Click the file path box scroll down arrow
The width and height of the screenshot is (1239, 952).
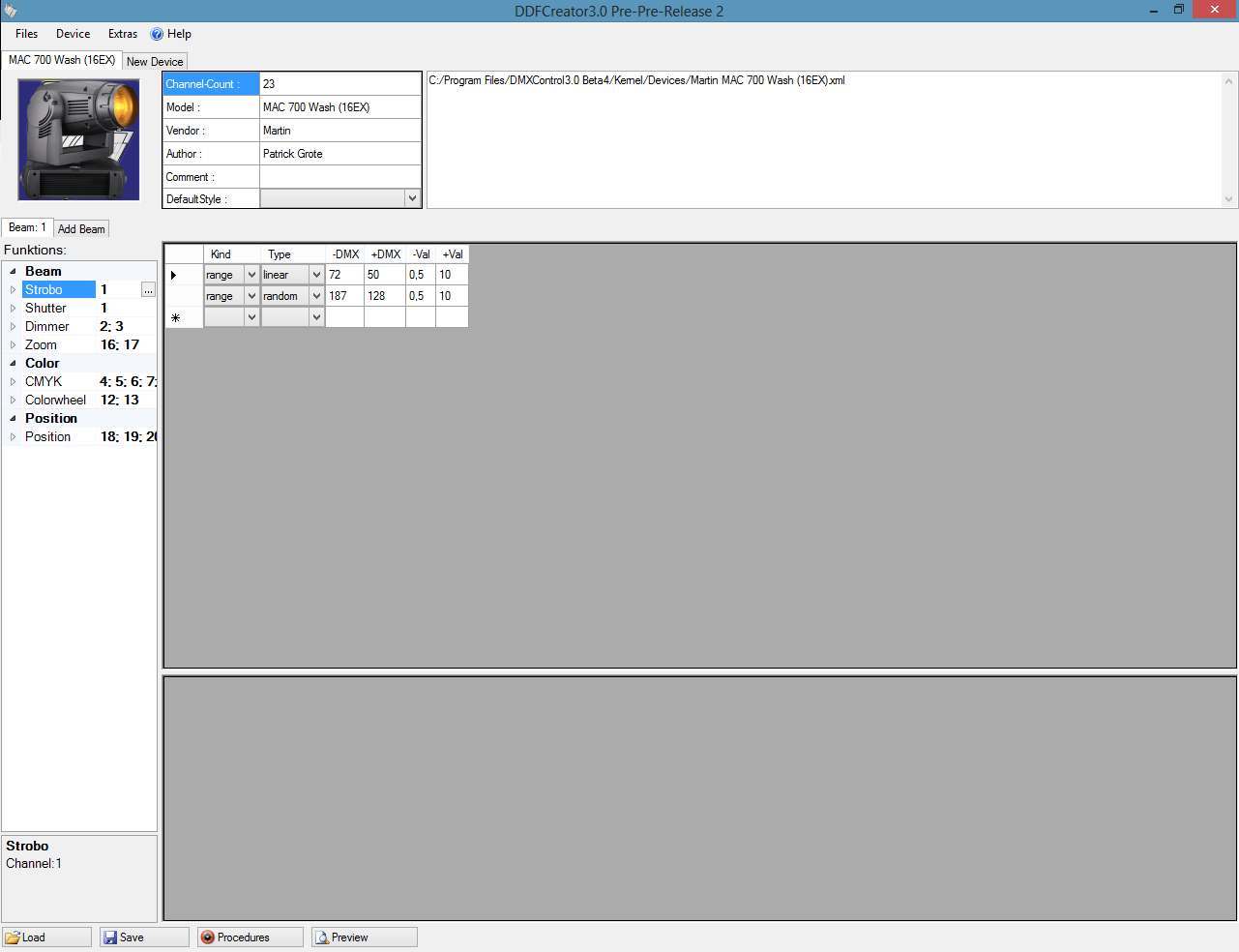pos(1229,199)
